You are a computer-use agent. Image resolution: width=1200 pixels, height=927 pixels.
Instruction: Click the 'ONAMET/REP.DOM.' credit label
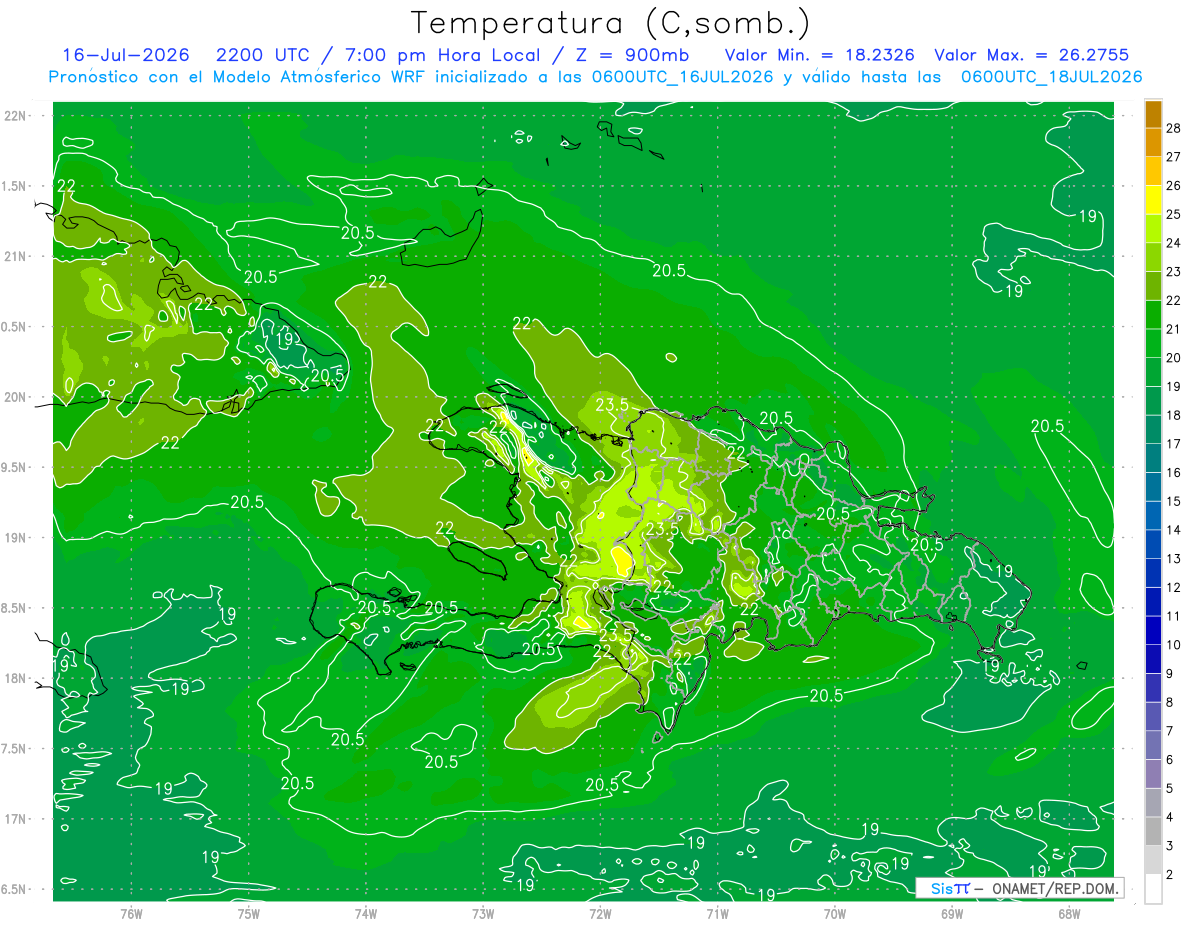click(x=1054, y=888)
